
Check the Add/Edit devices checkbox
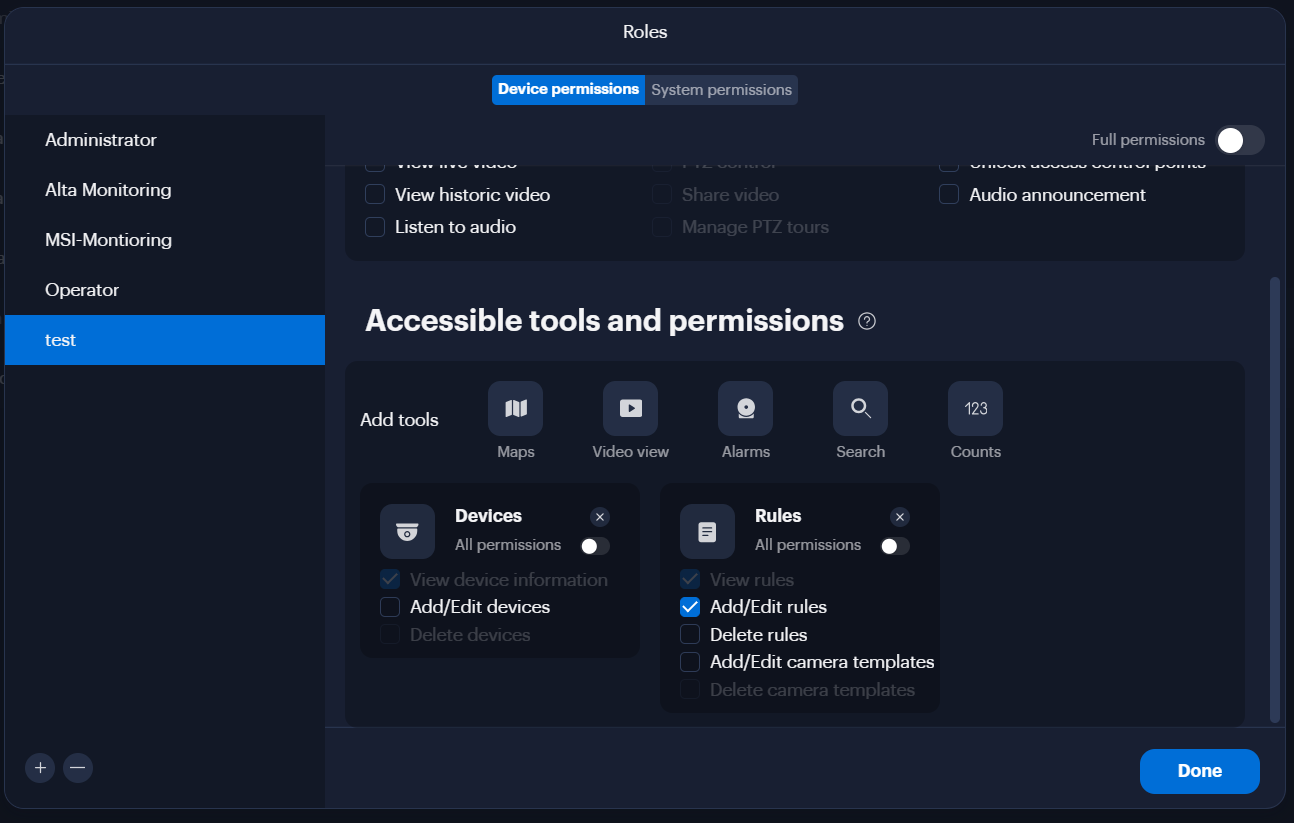(390, 607)
